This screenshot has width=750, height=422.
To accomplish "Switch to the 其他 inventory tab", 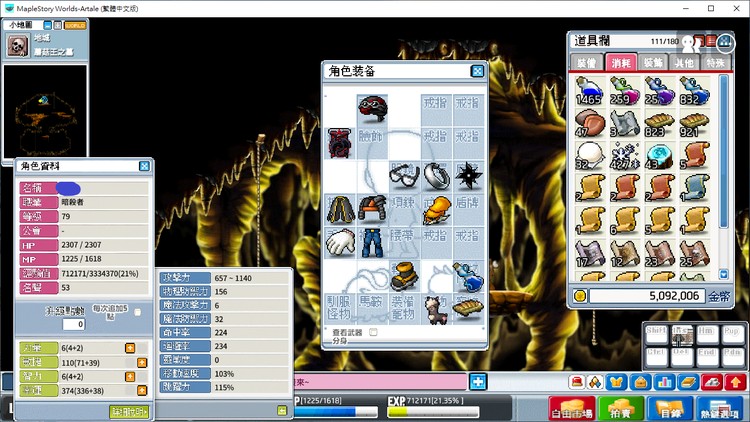I will [684, 63].
